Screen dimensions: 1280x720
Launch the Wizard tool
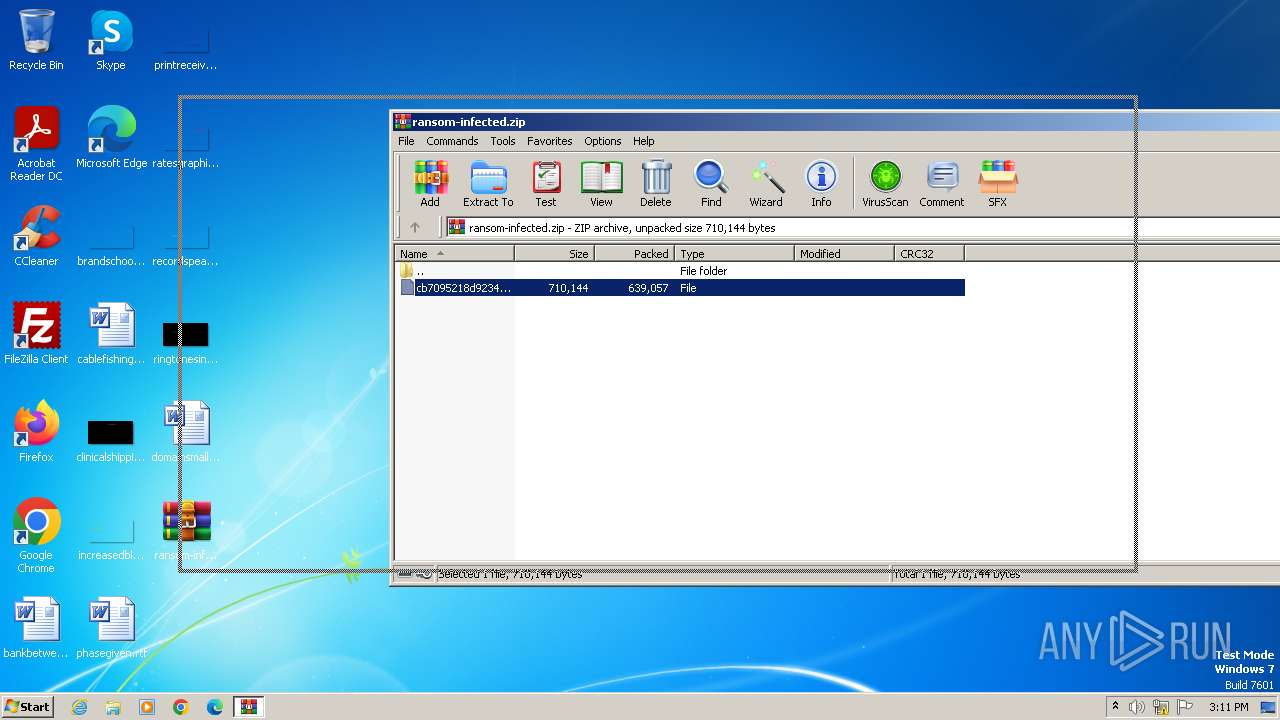766,183
